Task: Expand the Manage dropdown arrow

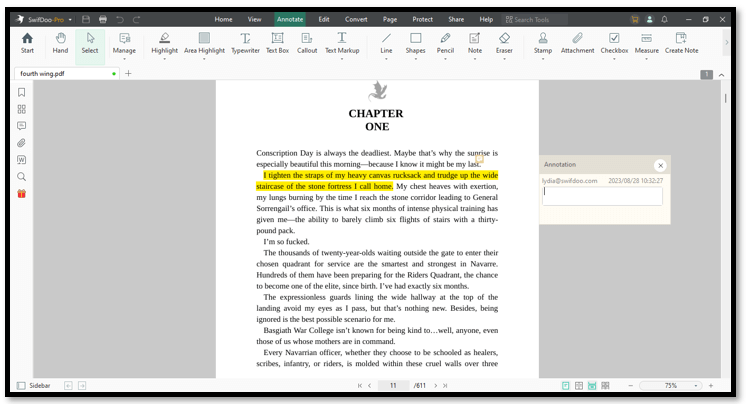Action: (124, 59)
